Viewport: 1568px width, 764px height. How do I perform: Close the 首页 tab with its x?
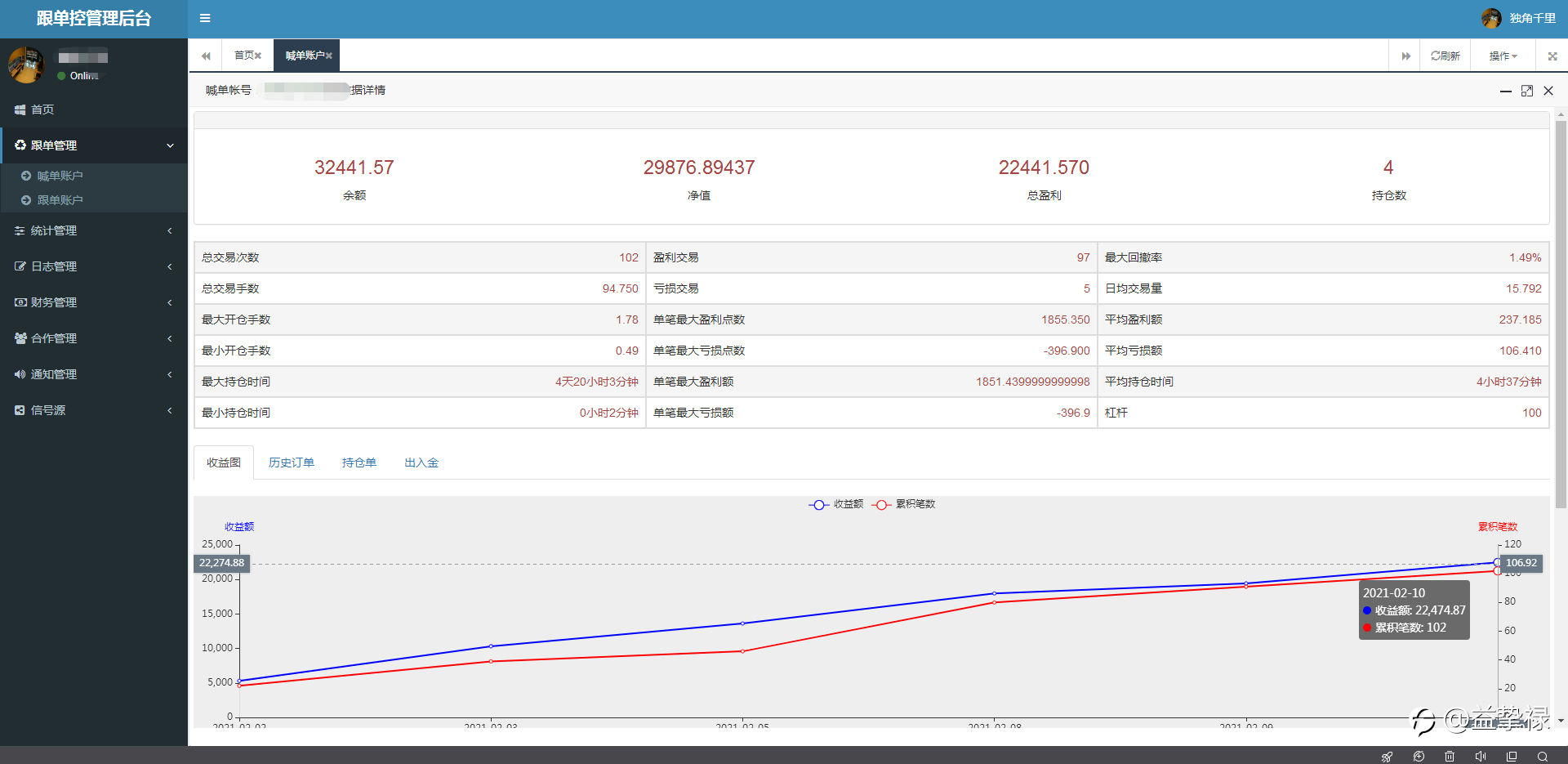tap(258, 56)
